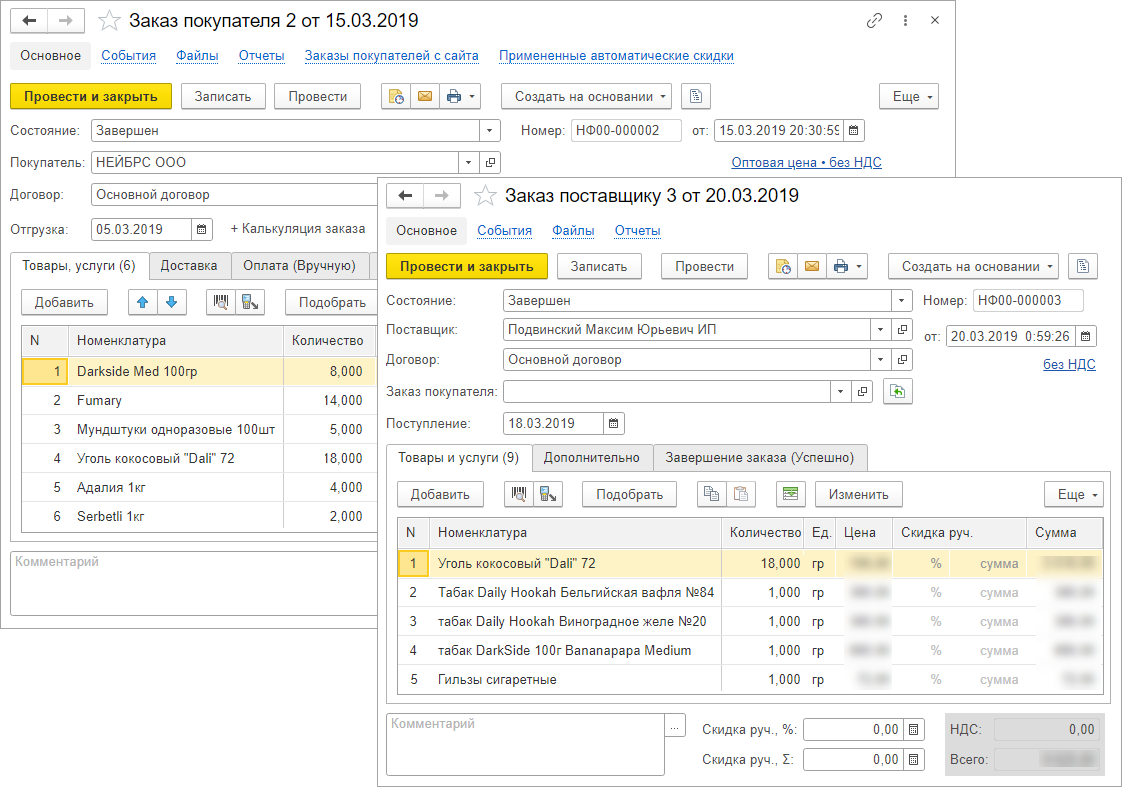Open the calendar picker for Отгрузка date
The height and width of the screenshot is (787, 1122).
(202, 230)
